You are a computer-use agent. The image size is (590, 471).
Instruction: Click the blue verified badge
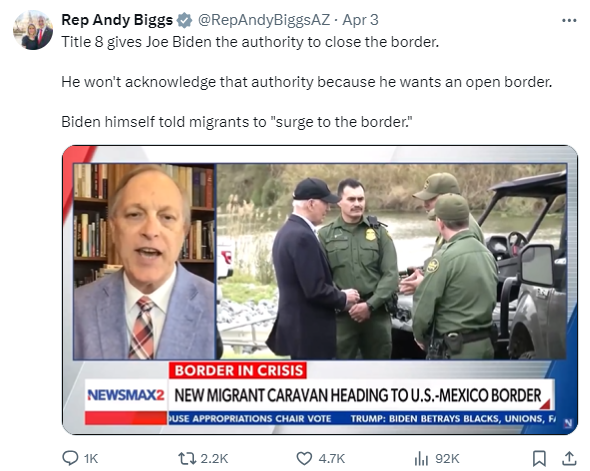point(184,20)
